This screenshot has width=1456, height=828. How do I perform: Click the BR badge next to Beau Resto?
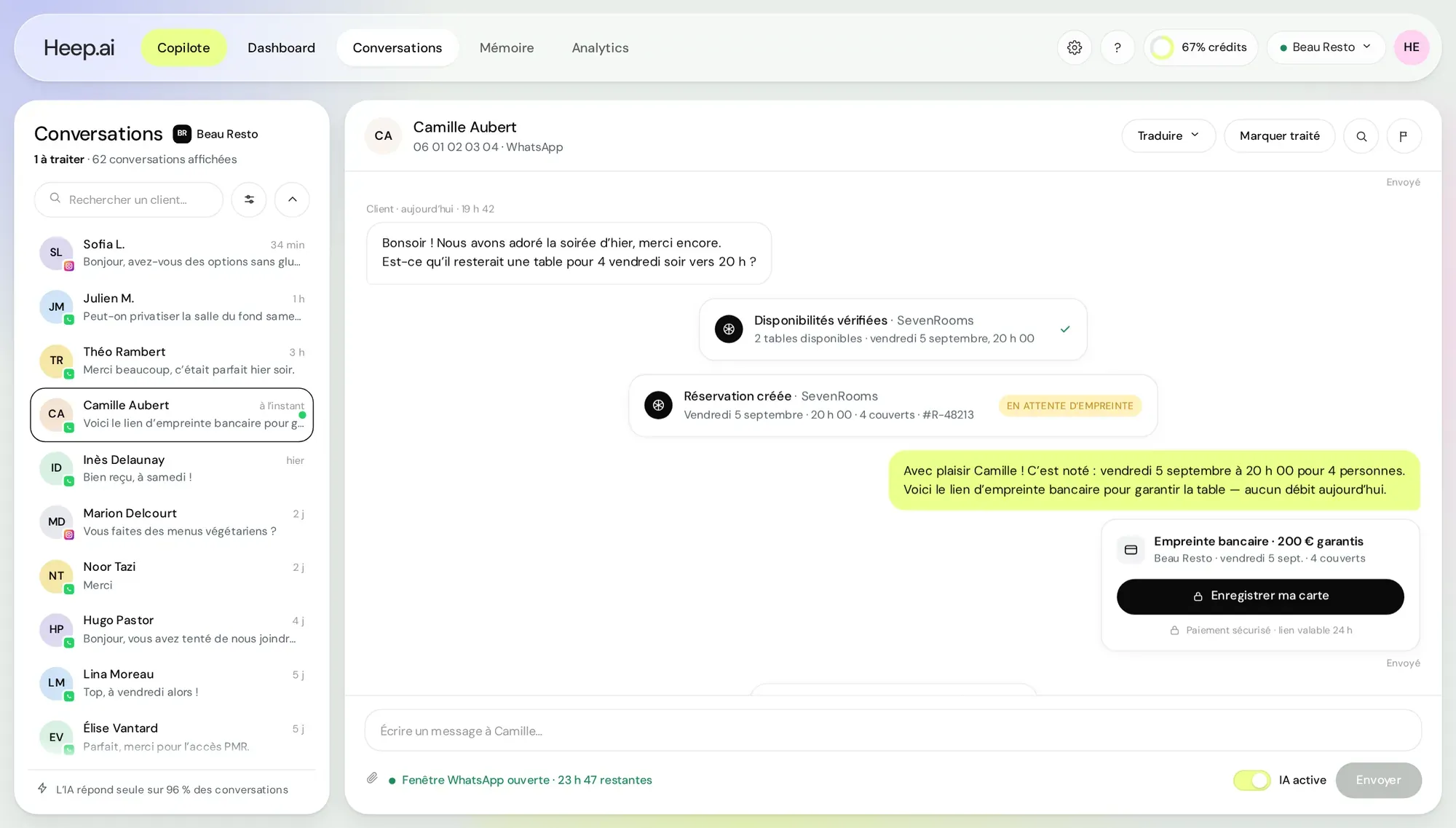[182, 134]
